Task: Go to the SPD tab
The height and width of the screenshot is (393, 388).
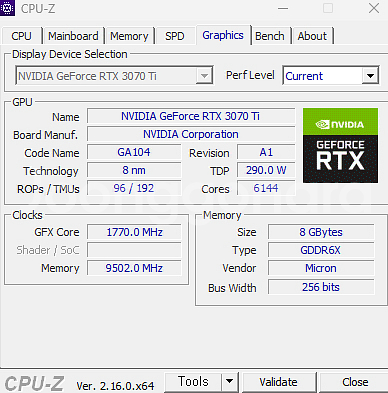Action: tap(175, 36)
